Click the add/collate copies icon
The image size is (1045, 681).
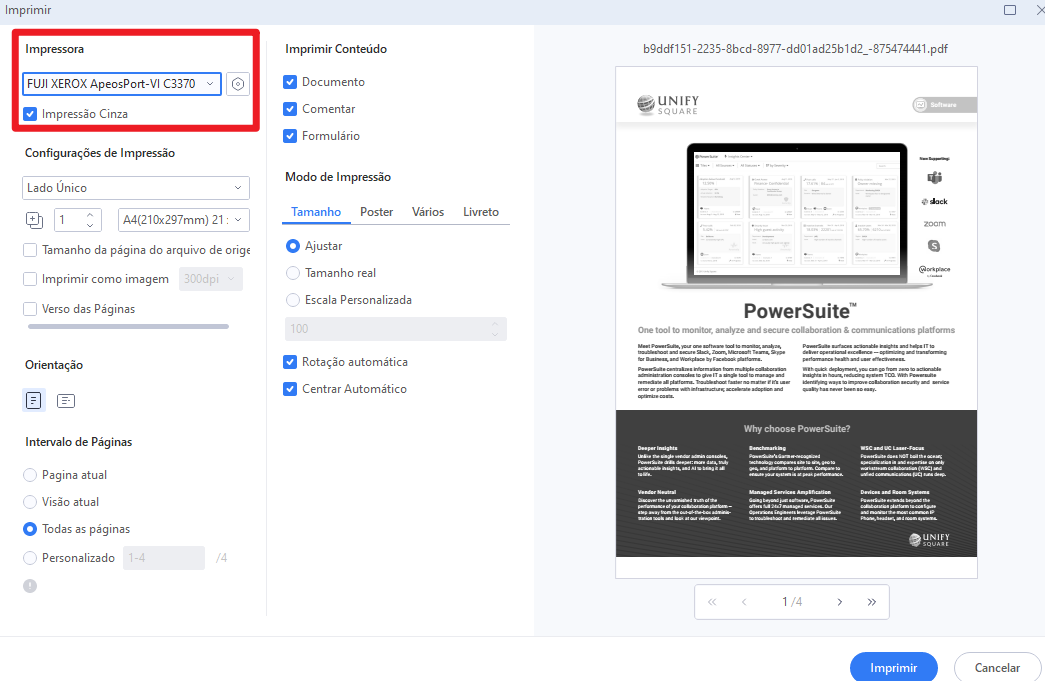[33, 218]
